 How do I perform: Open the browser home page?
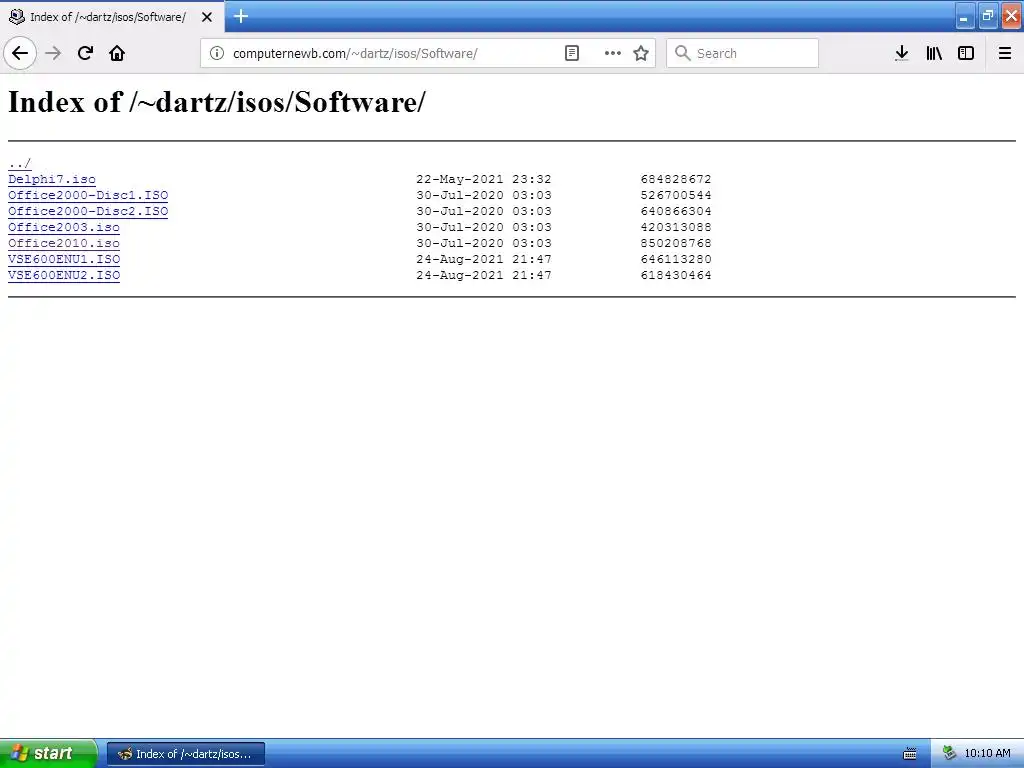(x=117, y=53)
